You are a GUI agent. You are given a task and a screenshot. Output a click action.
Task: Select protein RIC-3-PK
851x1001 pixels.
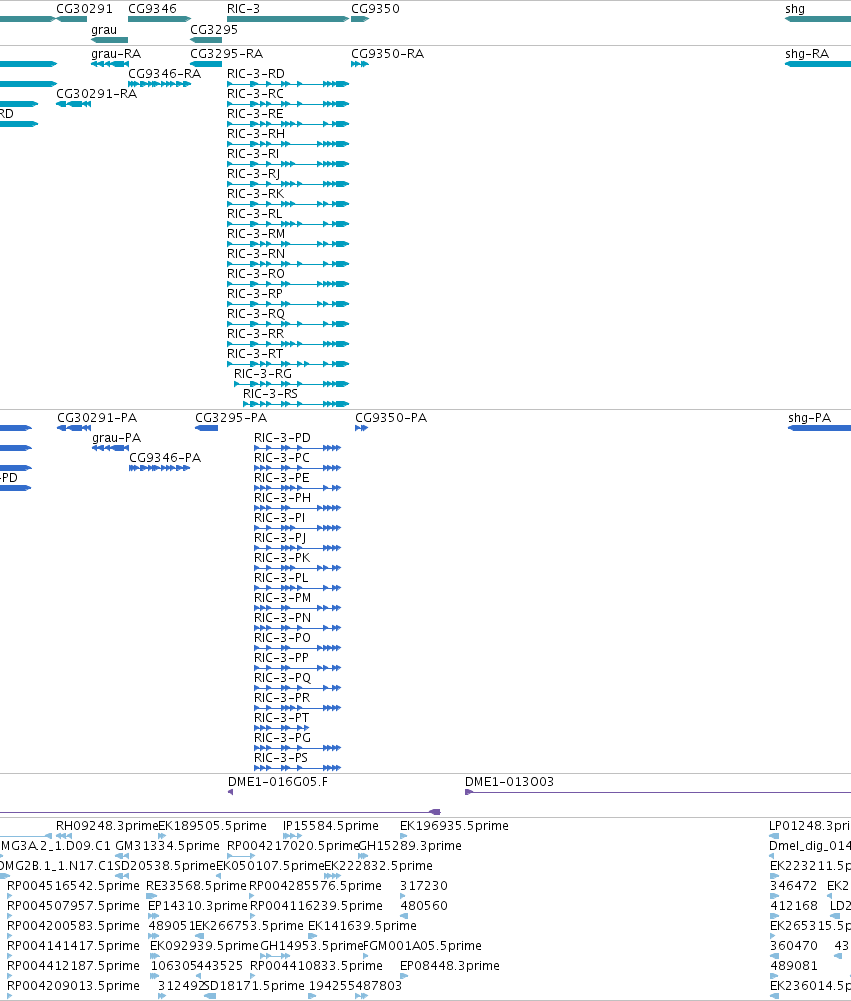pos(297,568)
